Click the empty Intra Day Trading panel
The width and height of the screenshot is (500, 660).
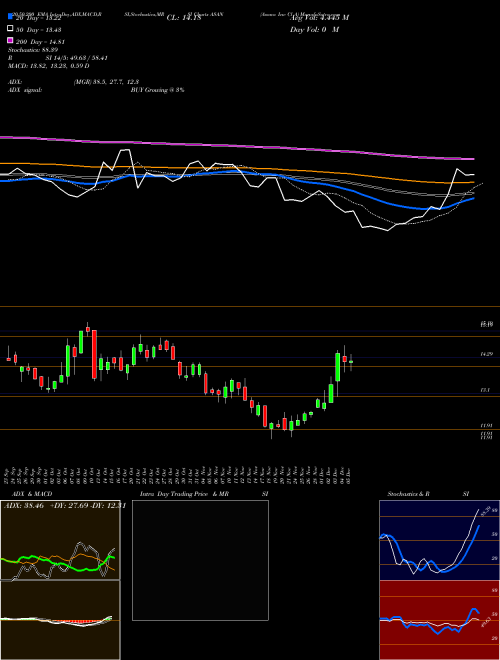tap(200, 560)
